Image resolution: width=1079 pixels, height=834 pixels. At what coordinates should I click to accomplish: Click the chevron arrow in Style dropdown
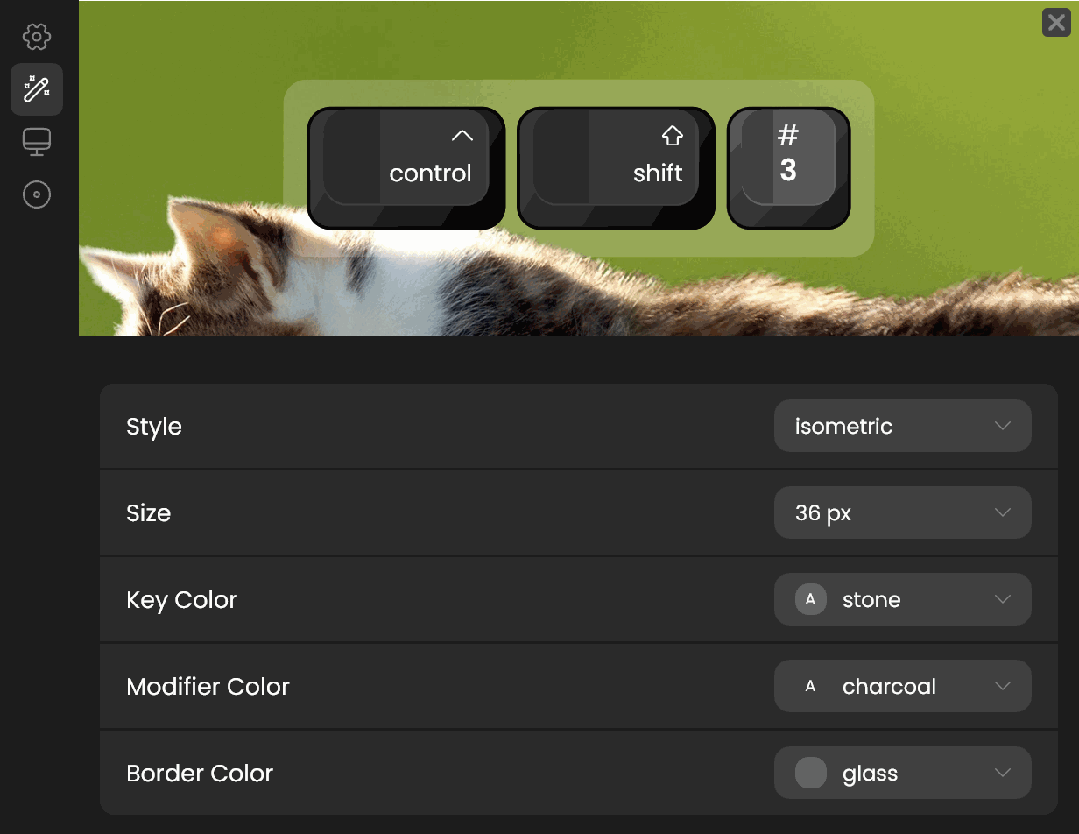1003,426
